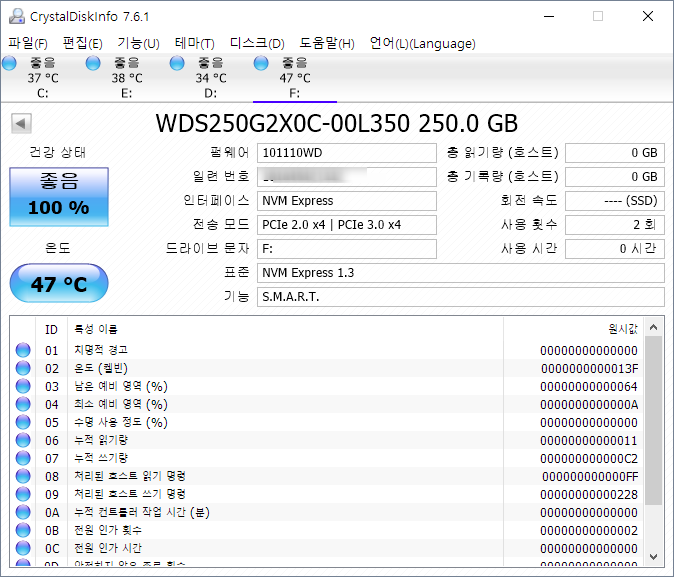Click status orb for attribute 05
674x577 pixels.
(23, 422)
